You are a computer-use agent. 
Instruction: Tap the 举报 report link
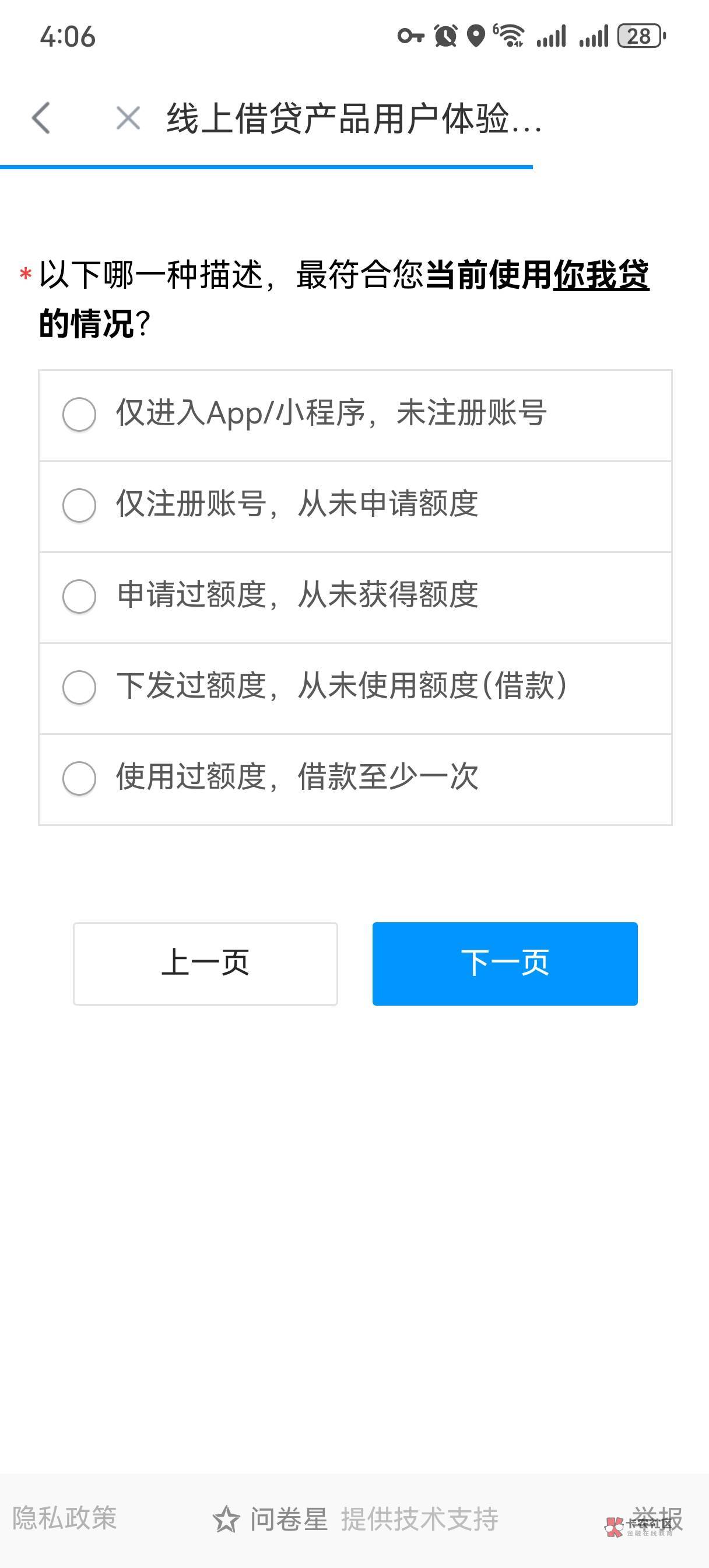(657, 1518)
